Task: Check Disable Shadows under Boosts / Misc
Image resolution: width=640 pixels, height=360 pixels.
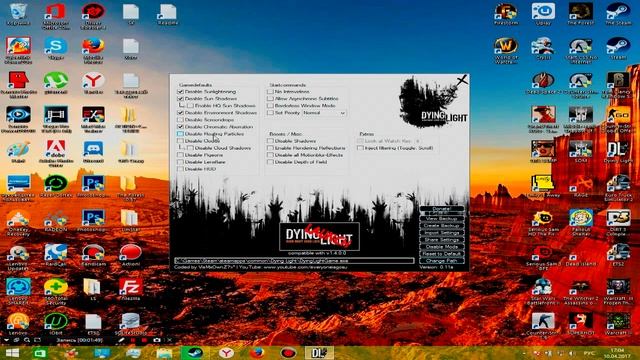Action: click(x=270, y=141)
